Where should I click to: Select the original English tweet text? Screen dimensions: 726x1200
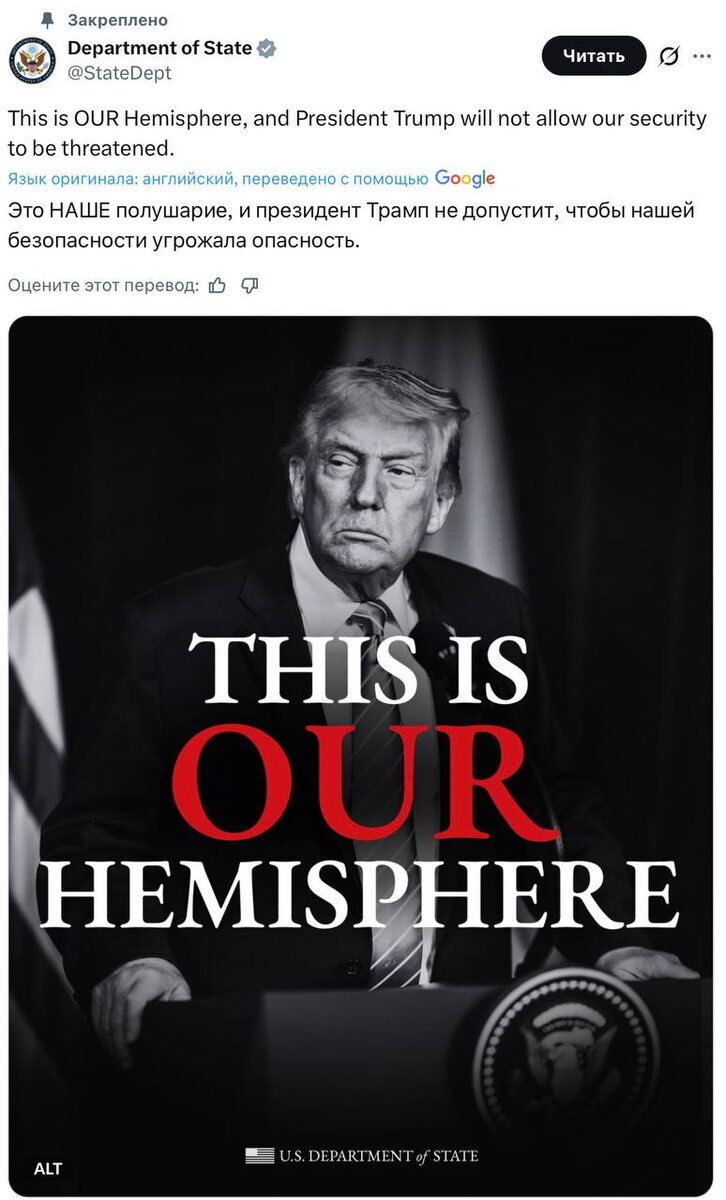pyautogui.click(x=357, y=133)
